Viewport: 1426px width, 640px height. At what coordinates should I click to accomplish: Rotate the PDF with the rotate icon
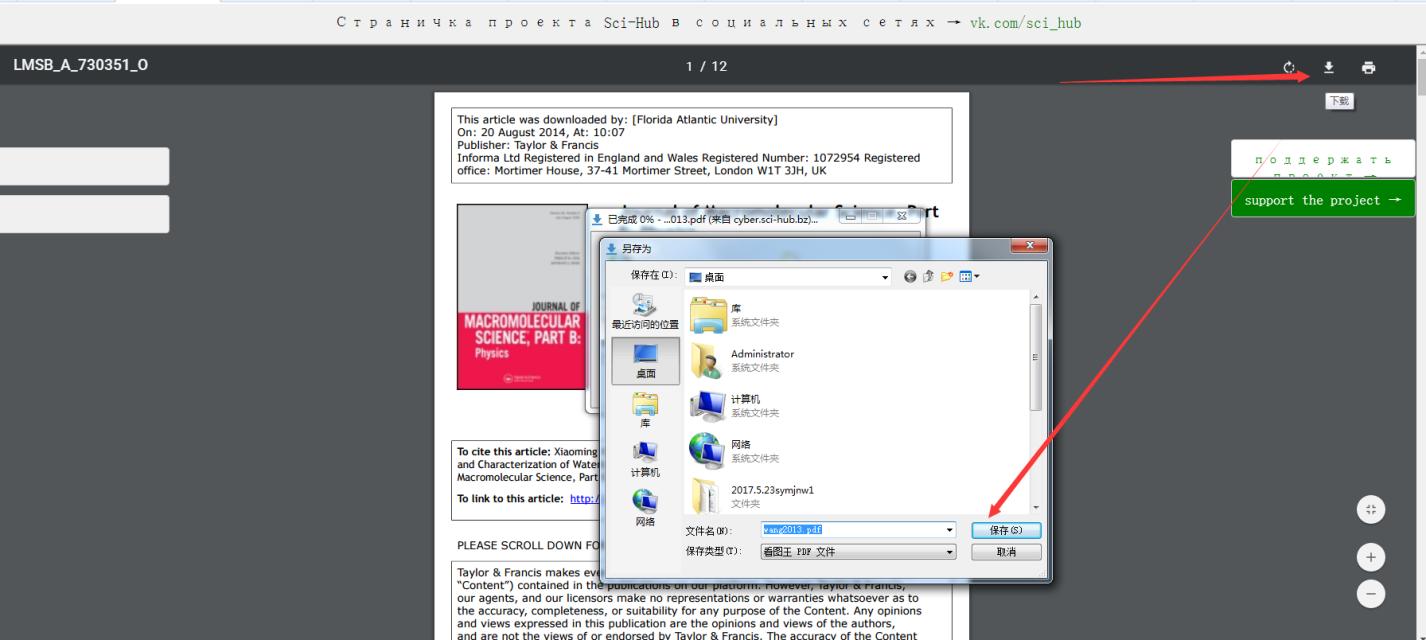click(1289, 68)
